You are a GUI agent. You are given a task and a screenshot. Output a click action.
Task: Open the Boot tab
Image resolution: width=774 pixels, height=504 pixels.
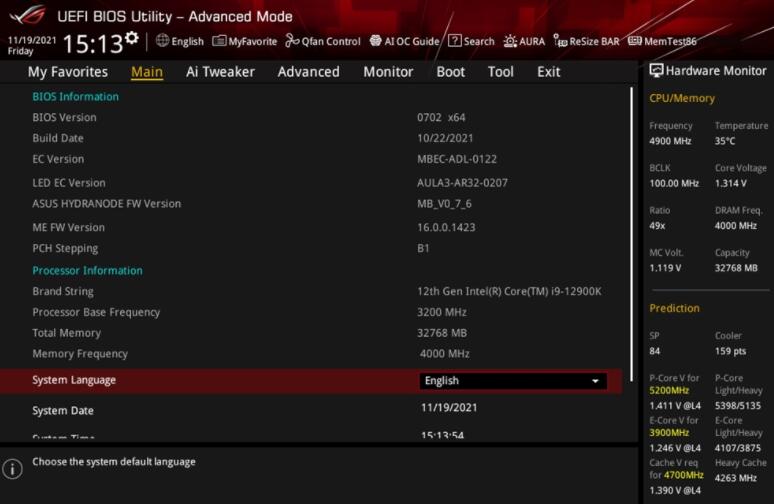pyautogui.click(x=450, y=72)
